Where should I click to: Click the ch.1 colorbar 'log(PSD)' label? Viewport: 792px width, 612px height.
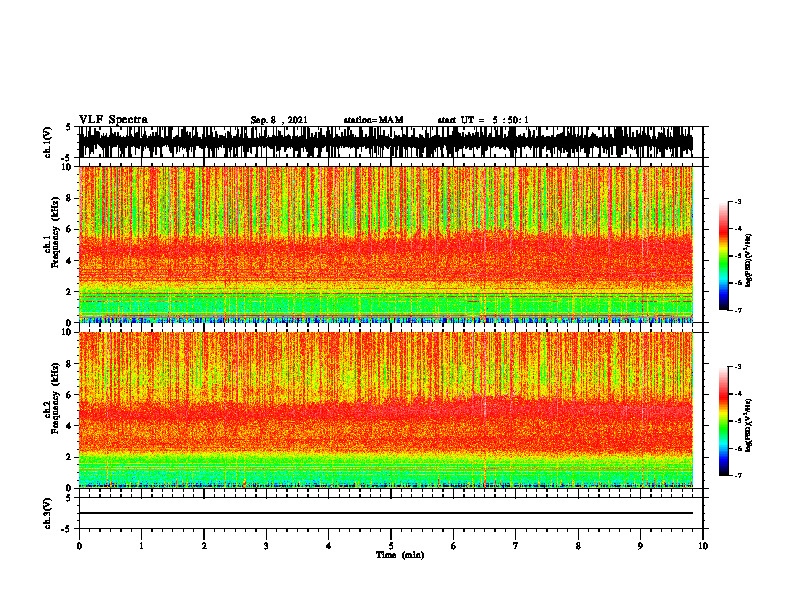pyautogui.click(x=749, y=261)
